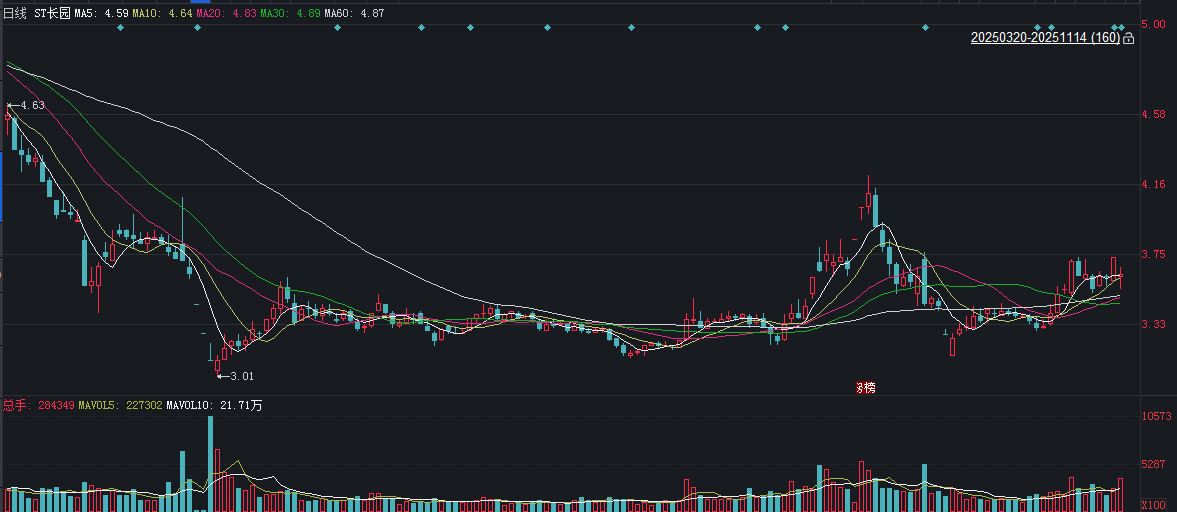Viewport: 1177px width, 512px height.
Task: Click the leftmost diamond event marker
Action: tap(120, 27)
